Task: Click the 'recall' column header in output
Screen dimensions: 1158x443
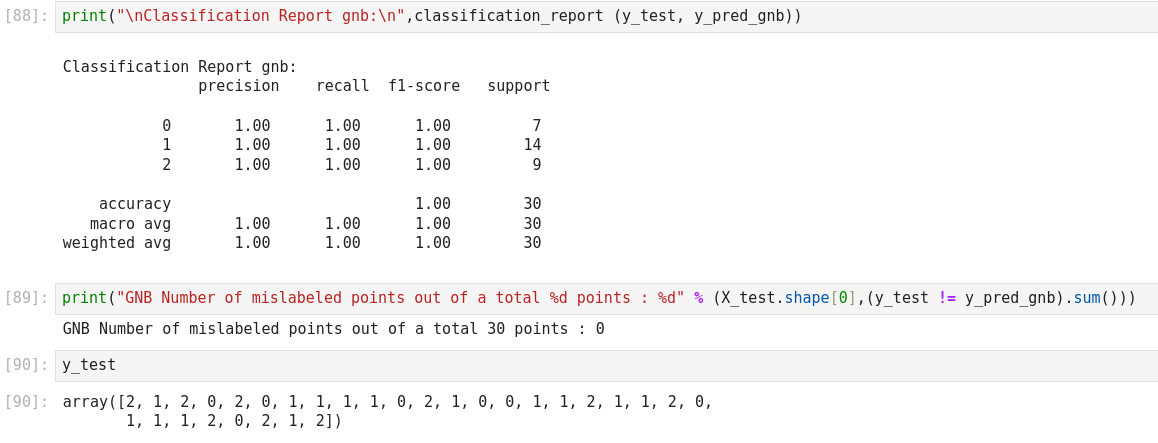Action: coord(342,86)
